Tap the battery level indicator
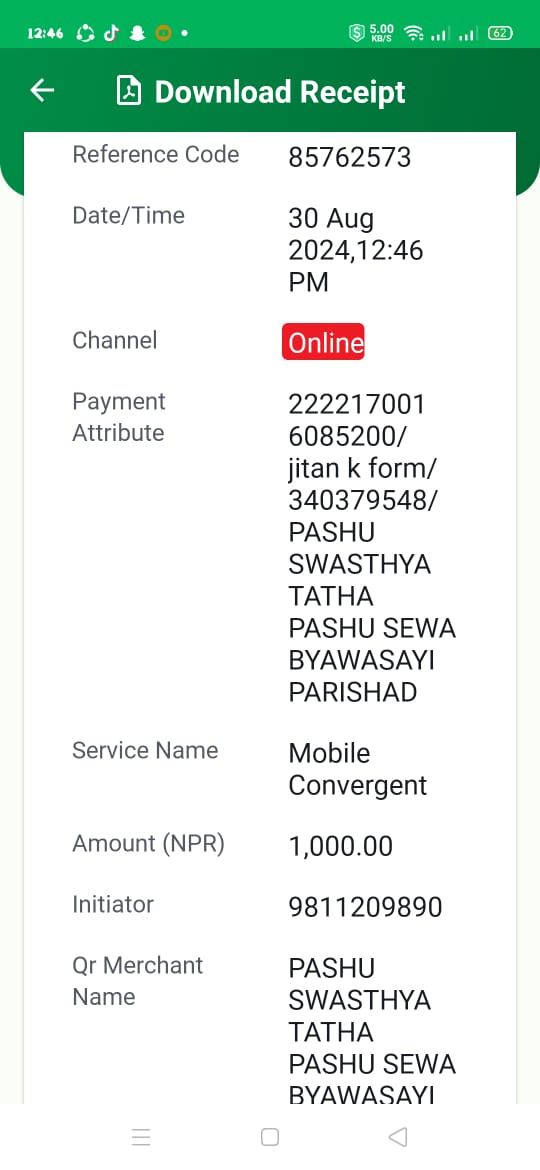 [x=500, y=33]
